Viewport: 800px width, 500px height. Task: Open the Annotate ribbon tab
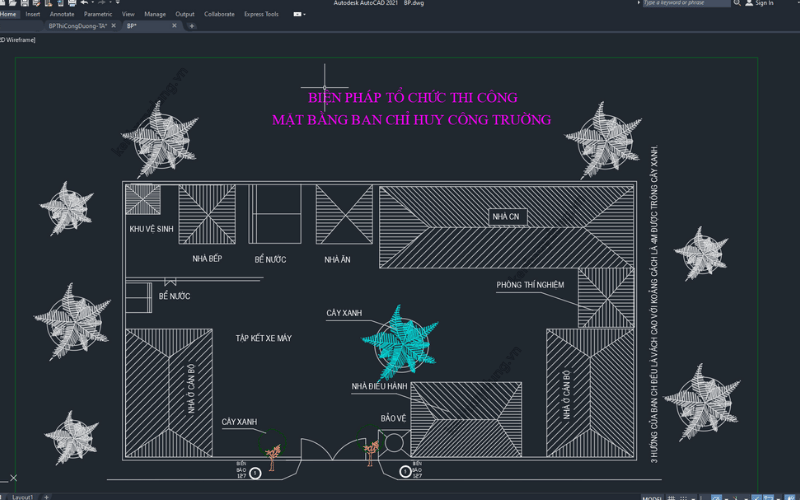click(x=62, y=14)
